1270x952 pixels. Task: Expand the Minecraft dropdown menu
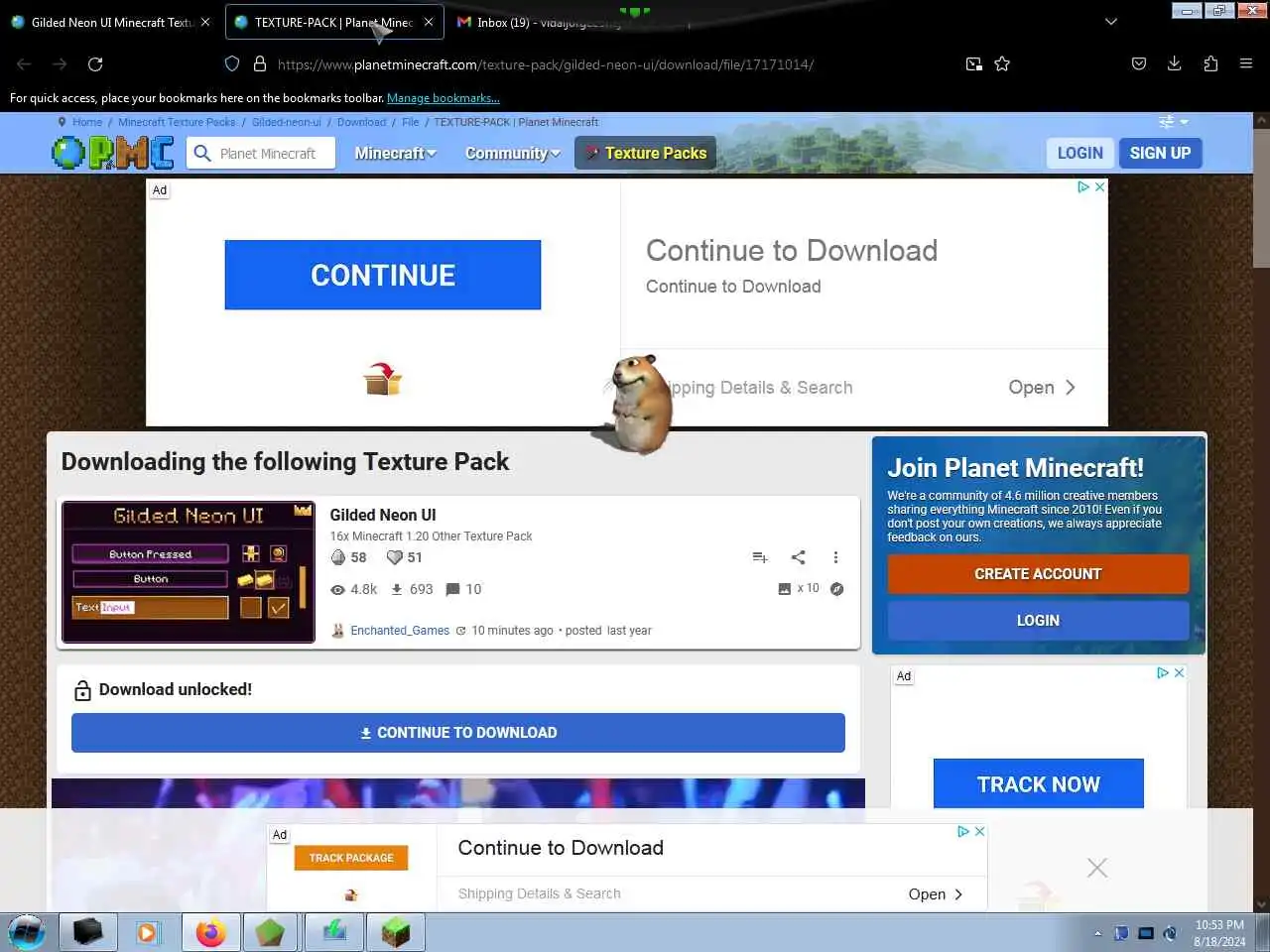click(x=395, y=153)
